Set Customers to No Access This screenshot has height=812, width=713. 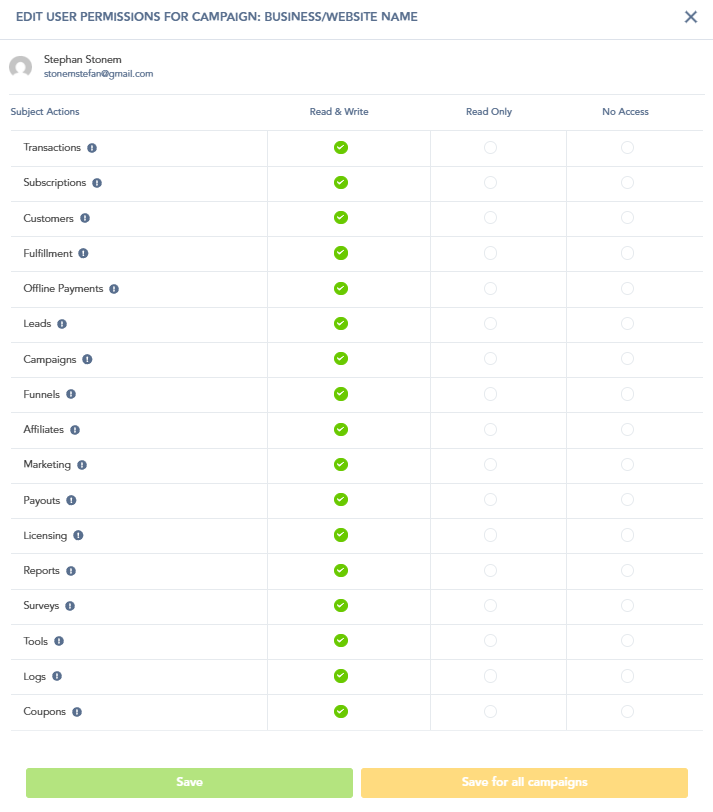point(627,218)
